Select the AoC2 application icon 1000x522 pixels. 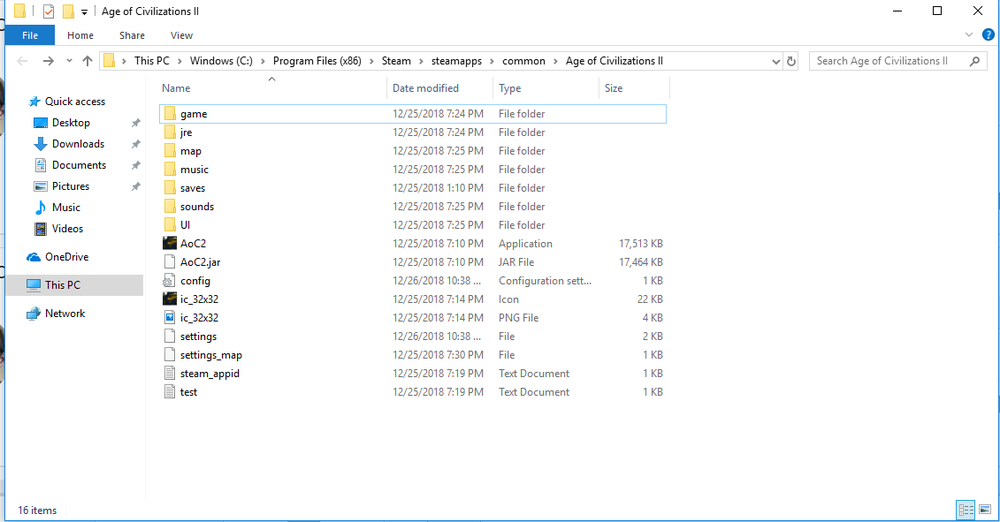click(x=170, y=243)
